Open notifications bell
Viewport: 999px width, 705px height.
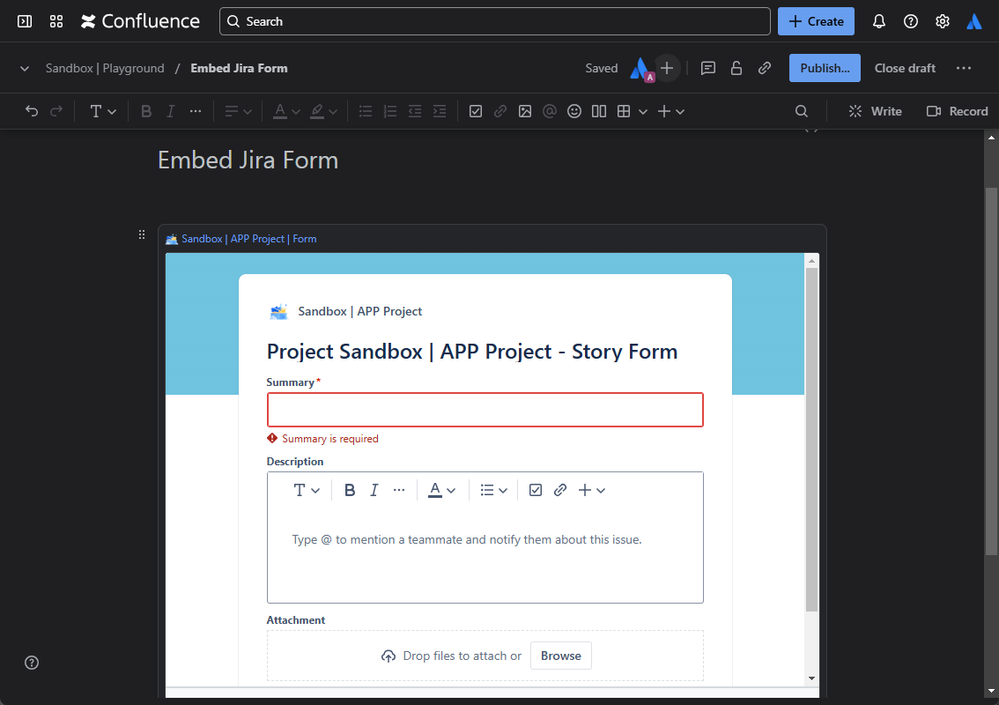pos(879,22)
